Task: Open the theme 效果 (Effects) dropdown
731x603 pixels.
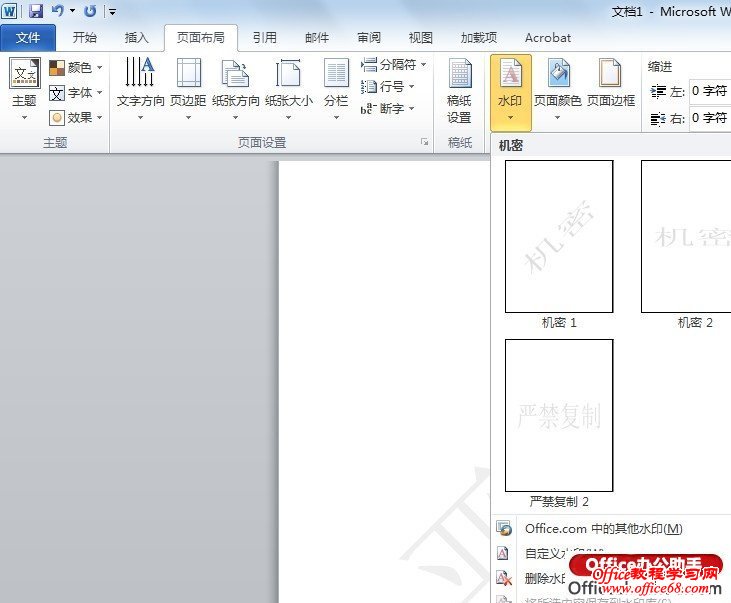Action: pos(76,118)
